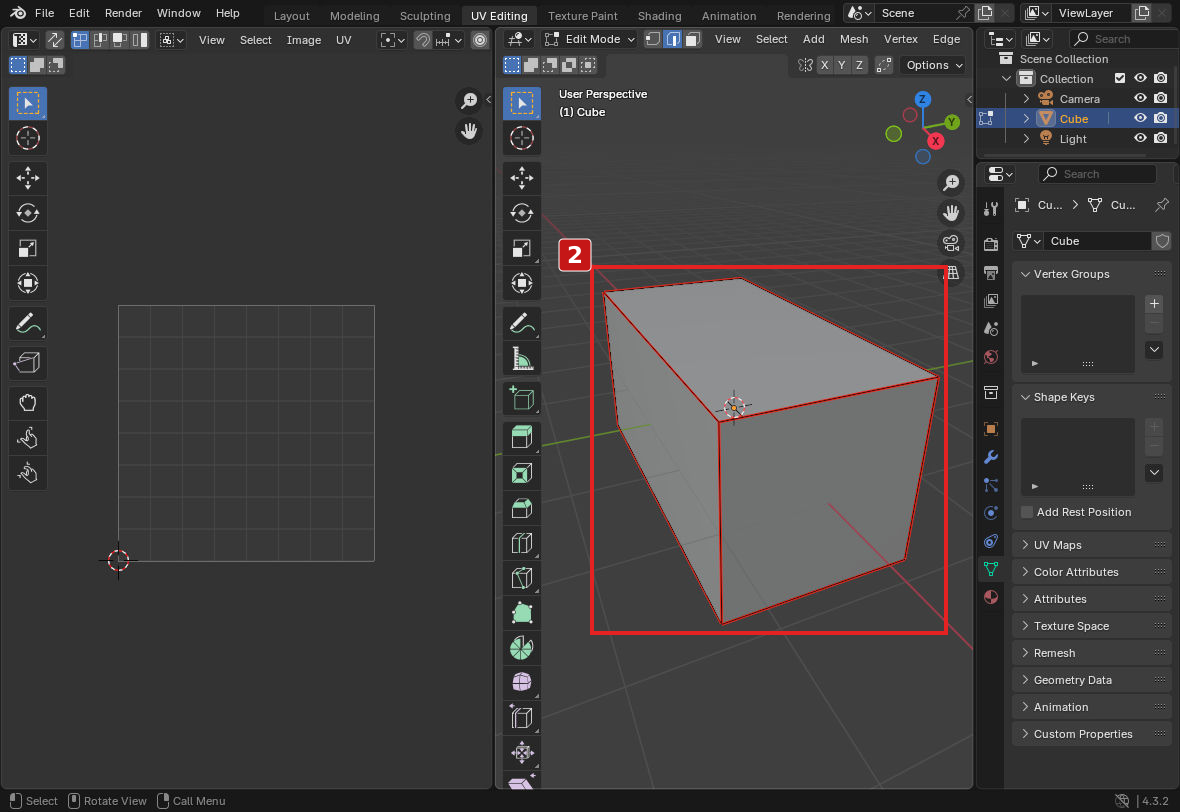Open the Options dropdown in 3D viewport

coord(934,65)
